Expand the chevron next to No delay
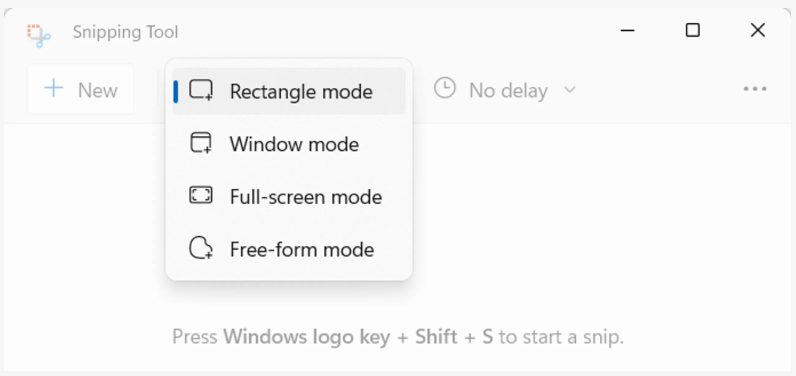 [570, 90]
